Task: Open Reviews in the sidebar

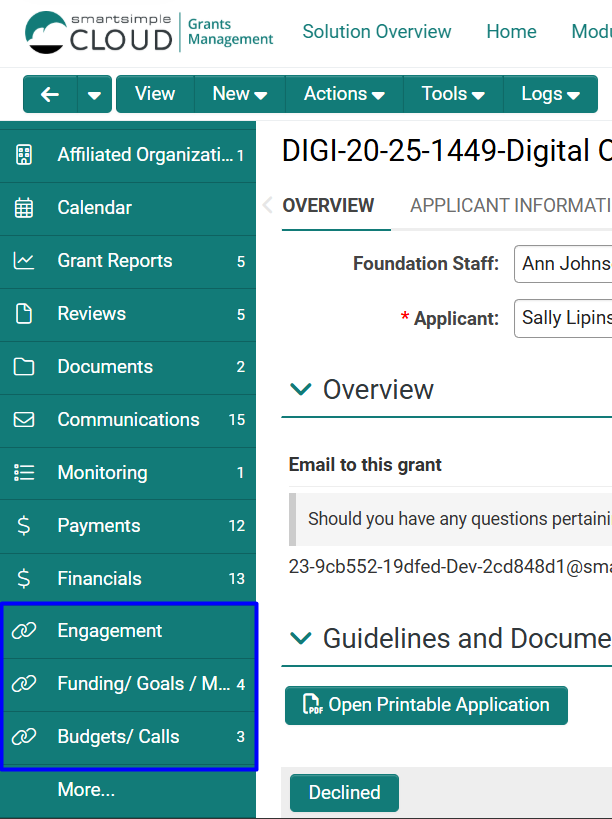Action: pyautogui.click(x=128, y=314)
